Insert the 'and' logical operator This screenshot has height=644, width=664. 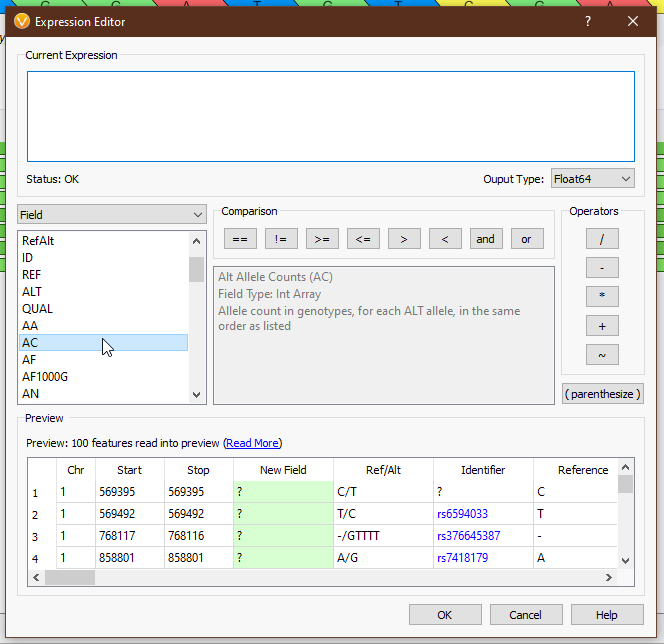click(486, 239)
